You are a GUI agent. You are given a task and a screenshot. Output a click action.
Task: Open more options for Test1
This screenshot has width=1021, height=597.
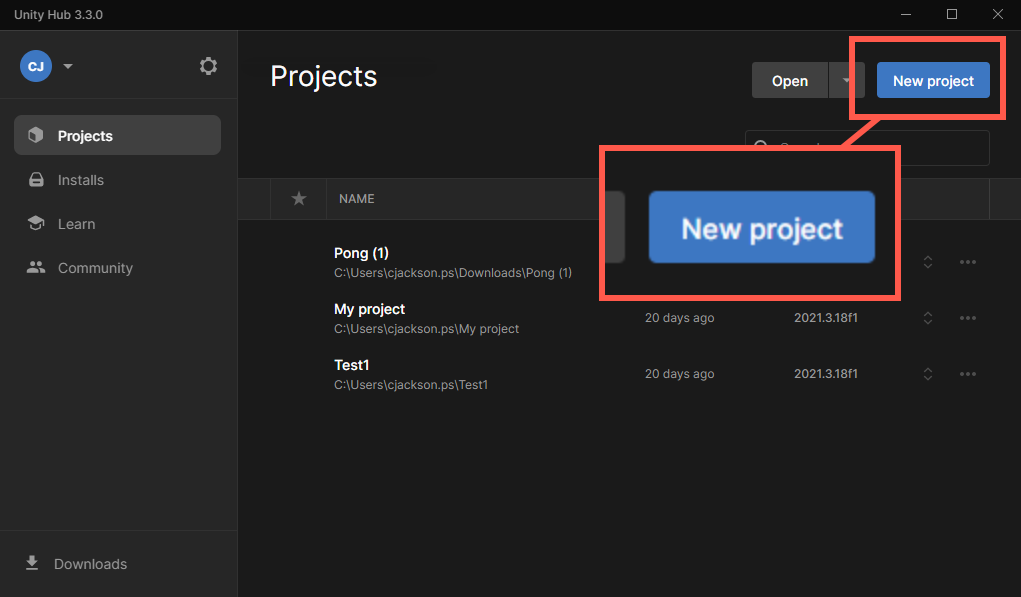click(968, 374)
